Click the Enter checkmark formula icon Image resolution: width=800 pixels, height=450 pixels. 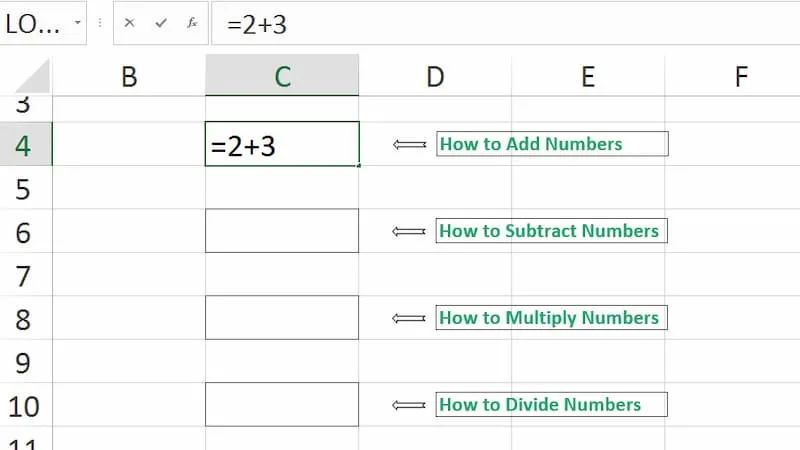[160, 23]
